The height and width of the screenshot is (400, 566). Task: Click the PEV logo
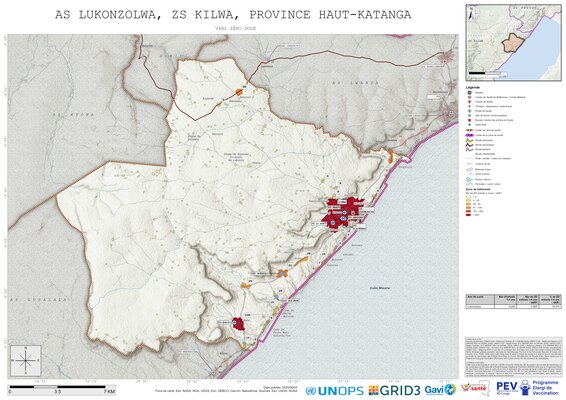pyautogui.click(x=507, y=387)
